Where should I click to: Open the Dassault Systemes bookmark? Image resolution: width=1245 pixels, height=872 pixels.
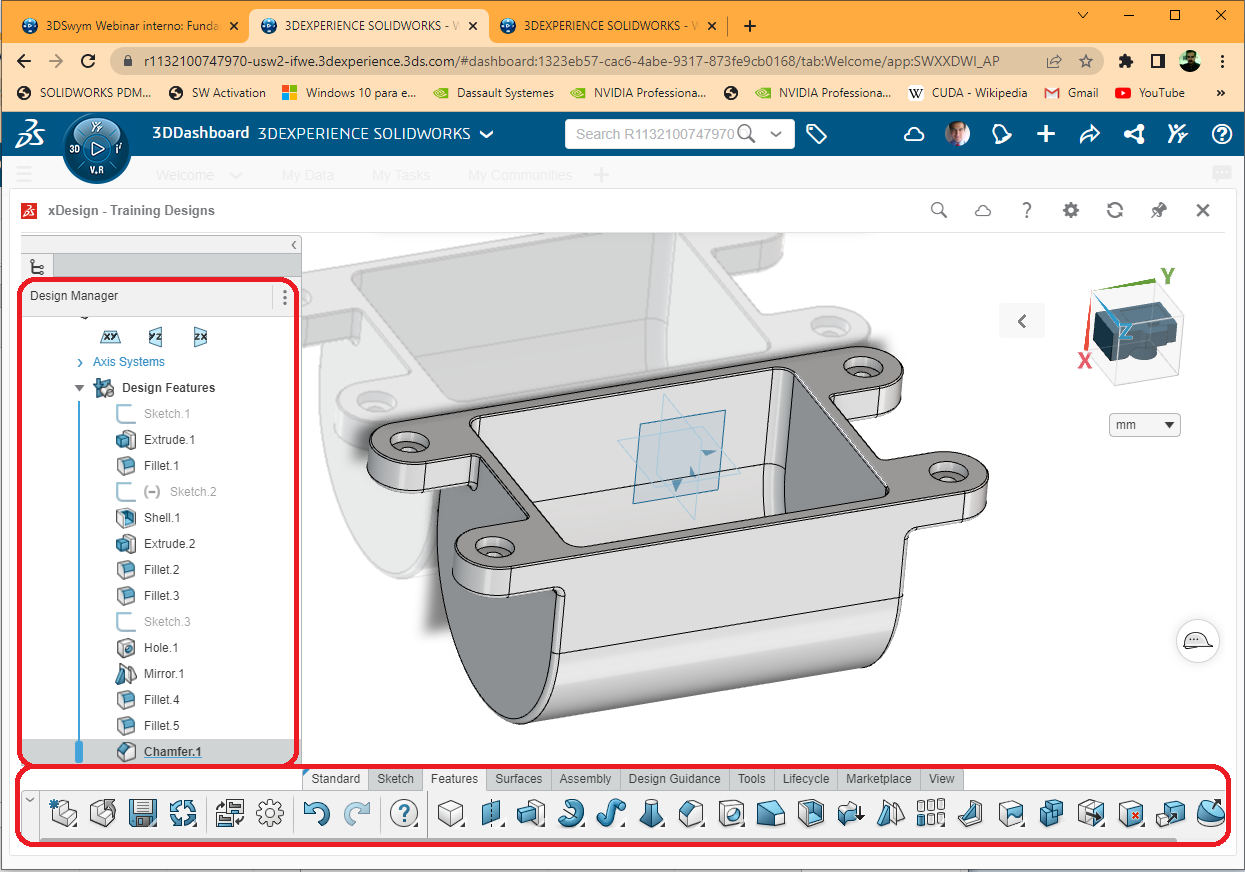click(x=493, y=93)
